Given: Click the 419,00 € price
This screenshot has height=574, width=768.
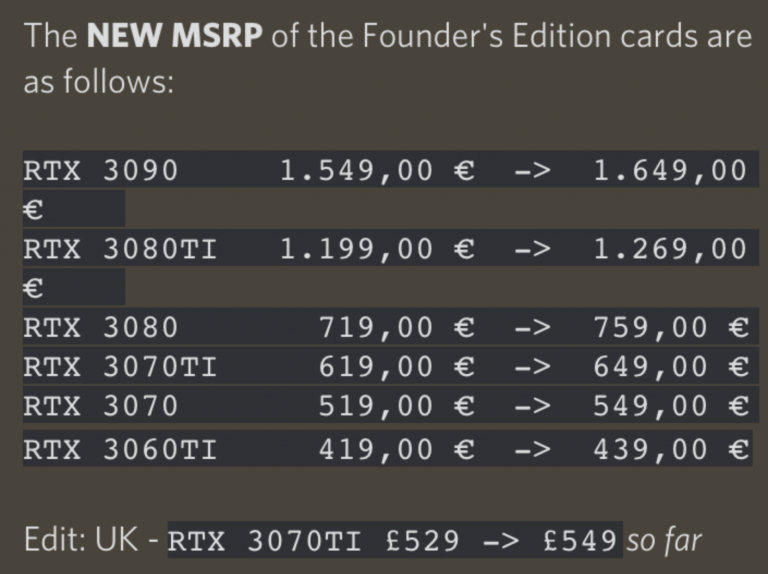Looking at the screenshot, I should click(397, 450).
